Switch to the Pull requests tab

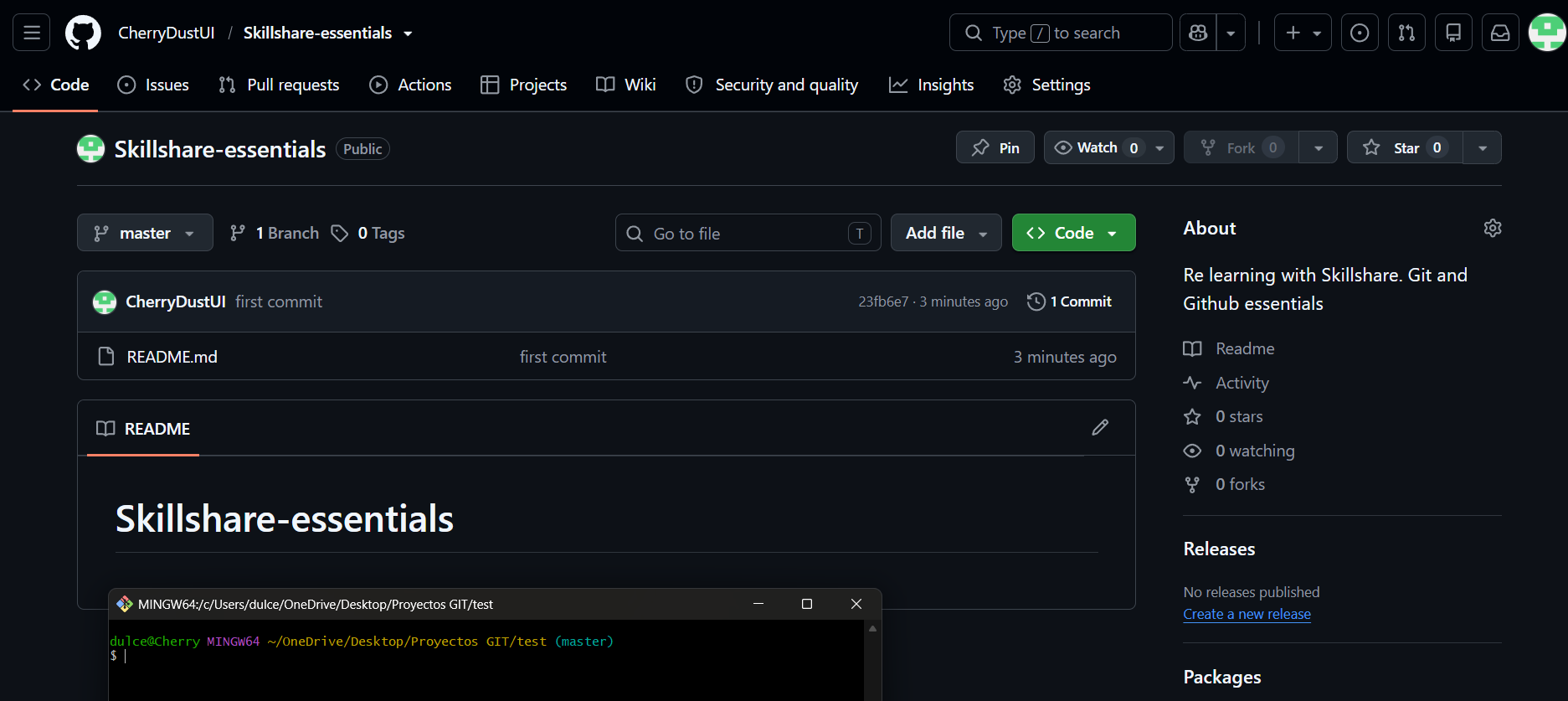pos(279,85)
